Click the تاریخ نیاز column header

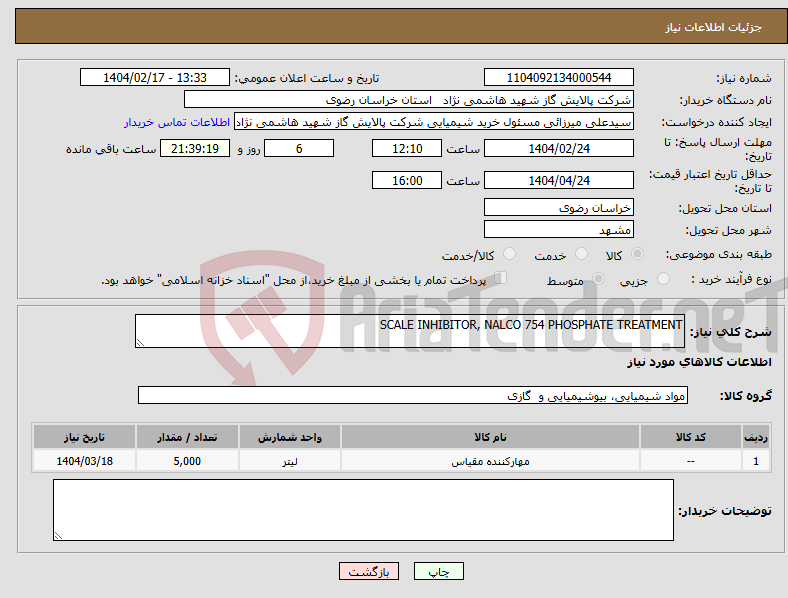pos(84,437)
